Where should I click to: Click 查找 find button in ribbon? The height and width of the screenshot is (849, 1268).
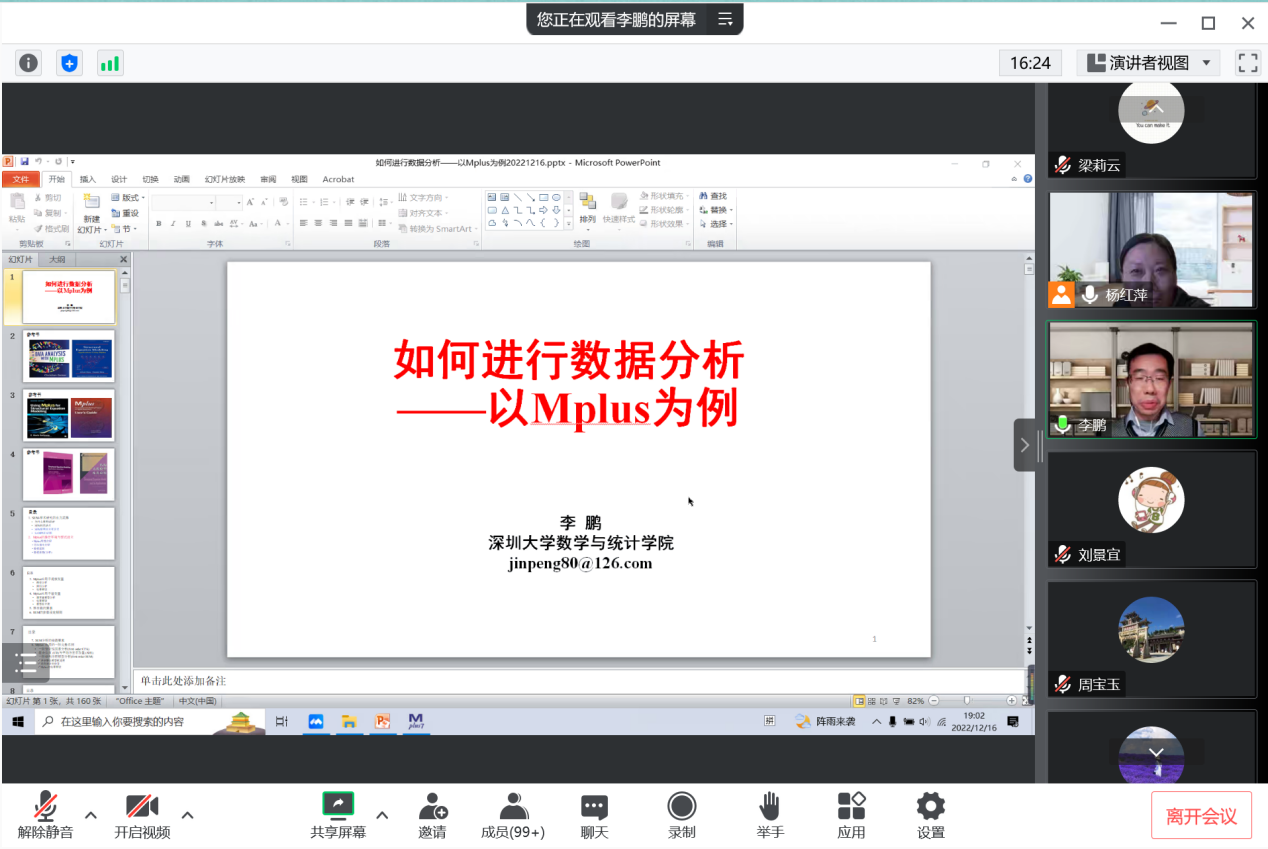(x=714, y=196)
